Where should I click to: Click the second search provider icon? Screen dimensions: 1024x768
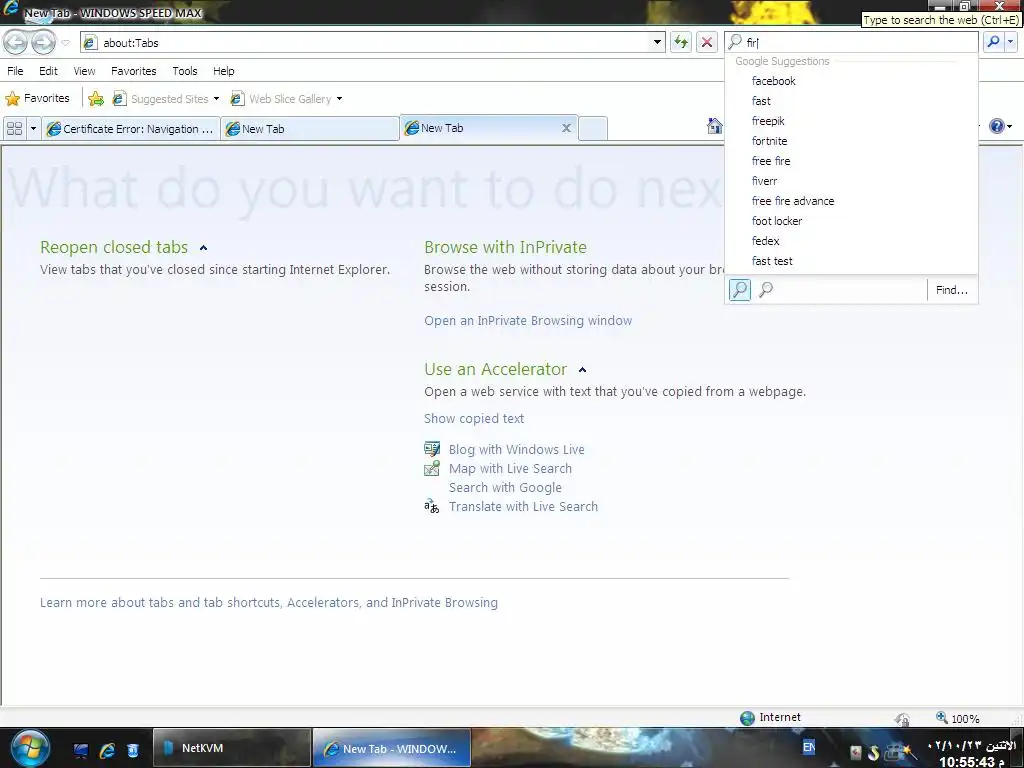766,289
